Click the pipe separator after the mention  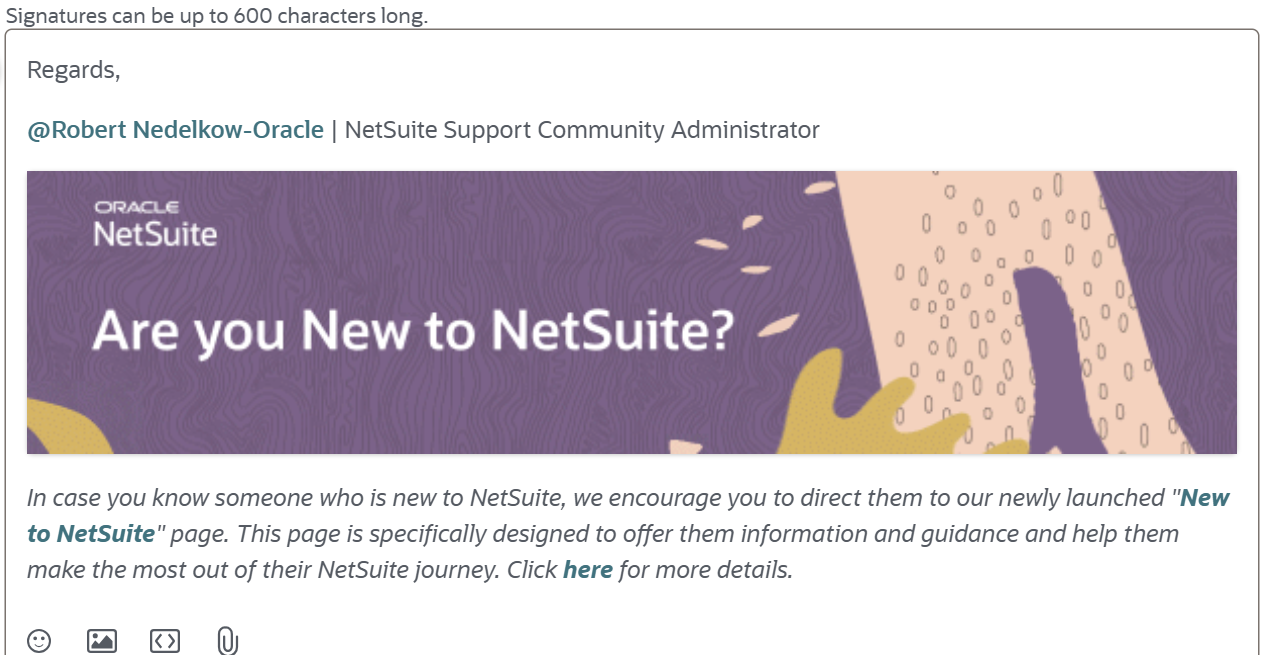pyautogui.click(x=334, y=130)
